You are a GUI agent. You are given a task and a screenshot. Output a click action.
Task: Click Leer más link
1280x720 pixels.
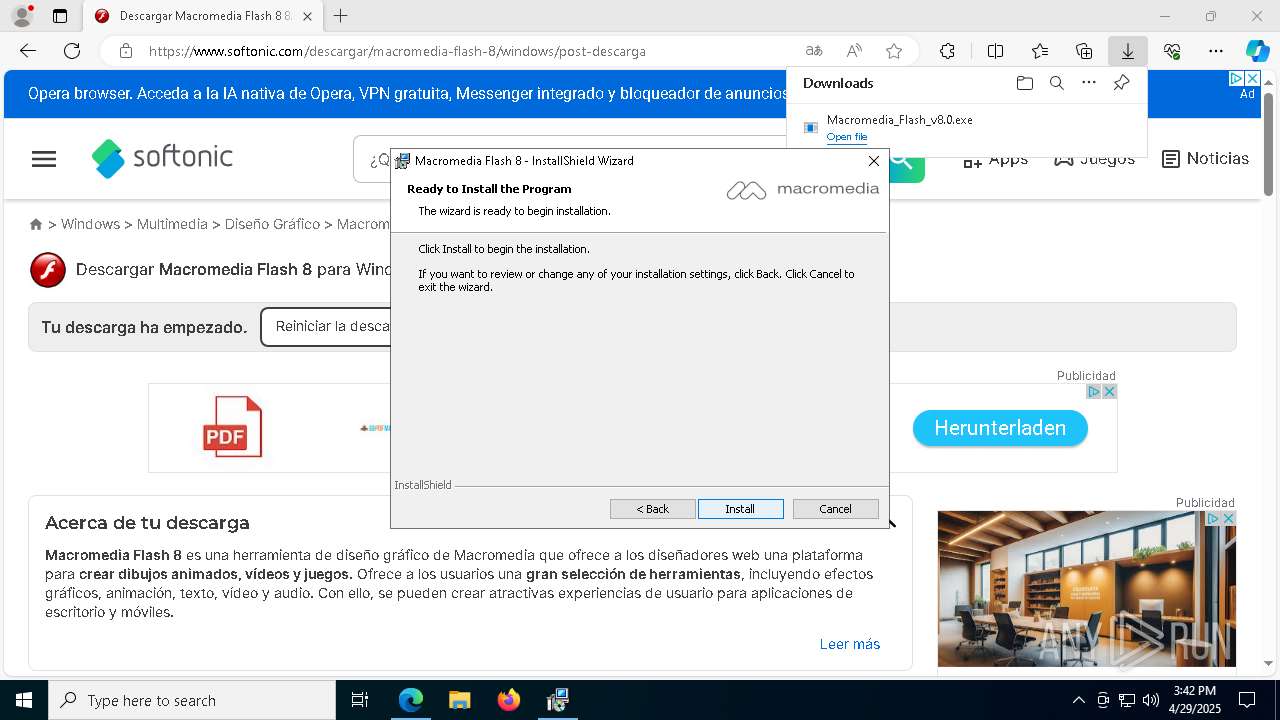[850, 644]
